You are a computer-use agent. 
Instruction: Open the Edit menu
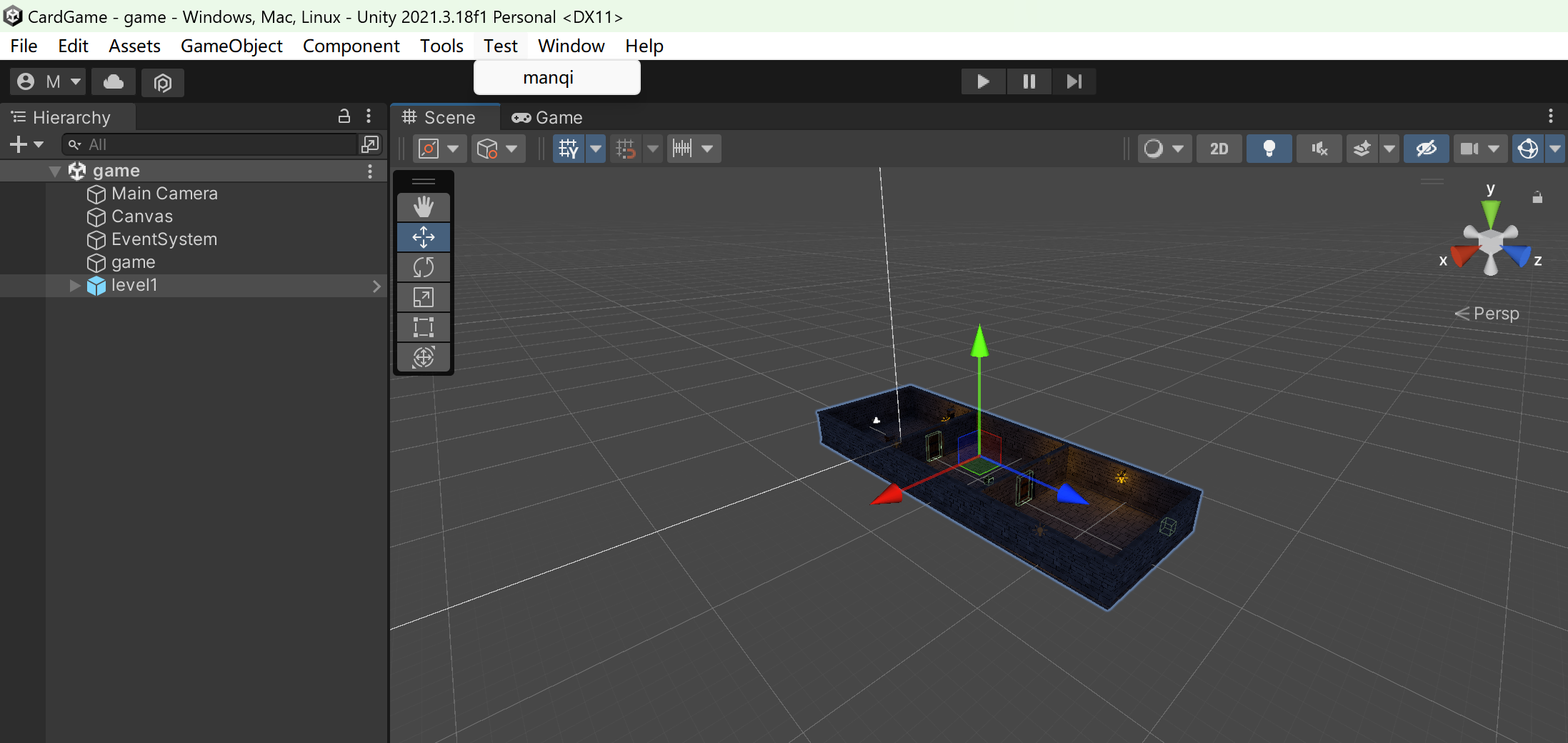pos(73,46)
